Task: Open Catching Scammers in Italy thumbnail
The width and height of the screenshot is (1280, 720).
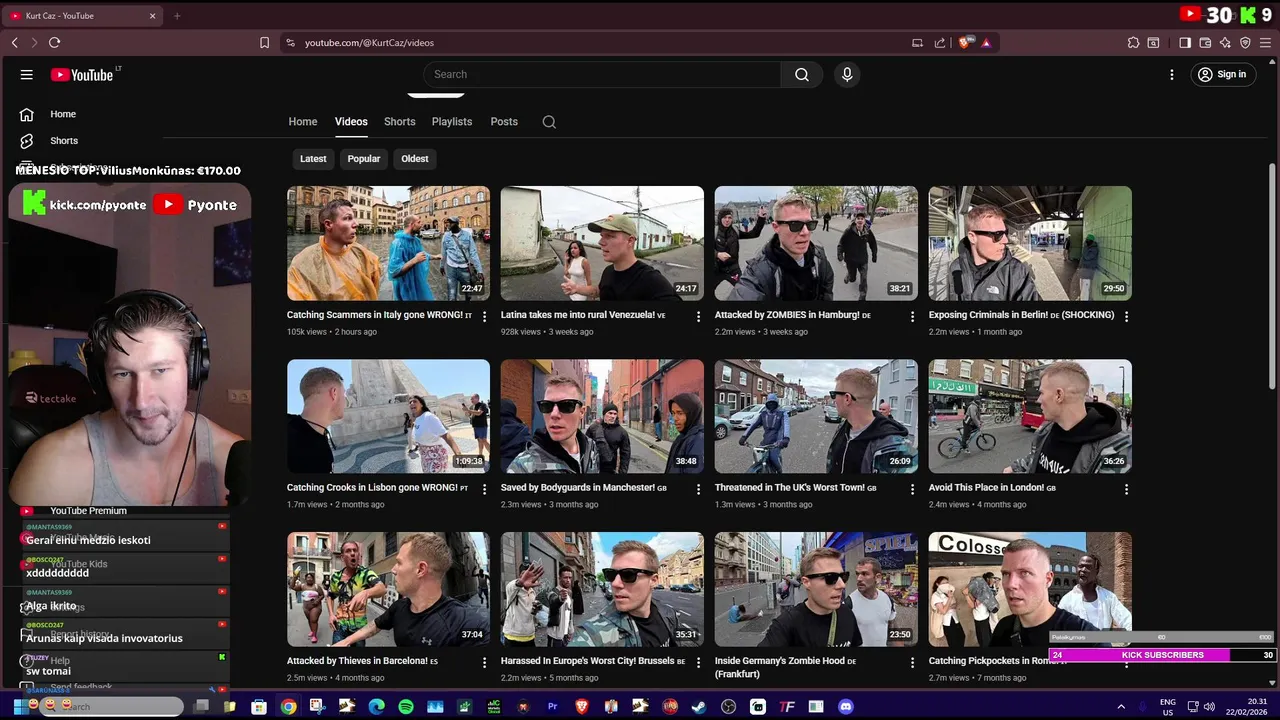Action: click(388, 243)
